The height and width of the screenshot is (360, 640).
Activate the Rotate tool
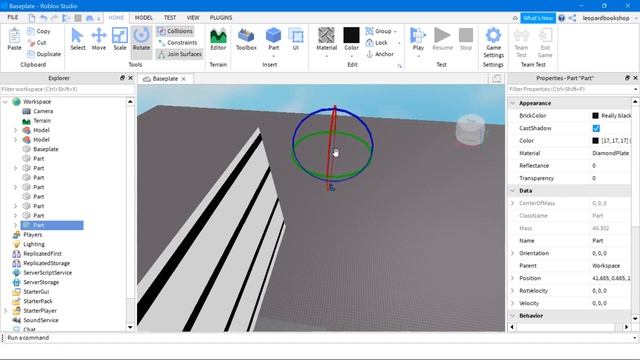pos(141,39)
